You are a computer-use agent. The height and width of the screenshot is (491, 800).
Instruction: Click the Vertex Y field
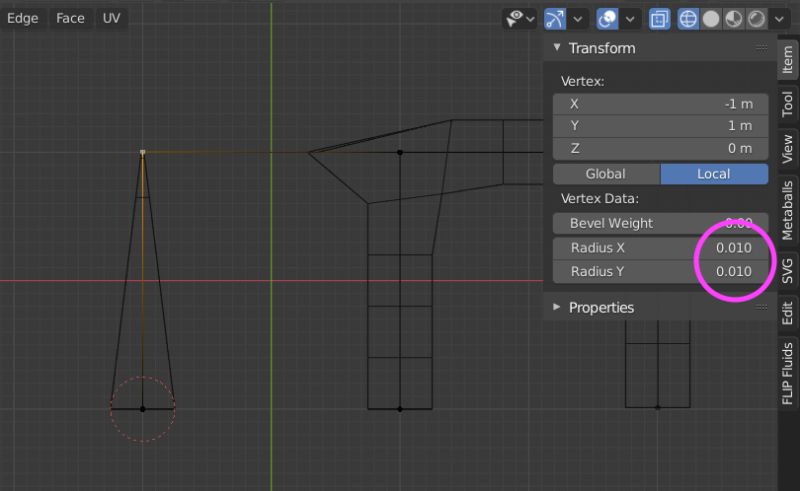660,126
